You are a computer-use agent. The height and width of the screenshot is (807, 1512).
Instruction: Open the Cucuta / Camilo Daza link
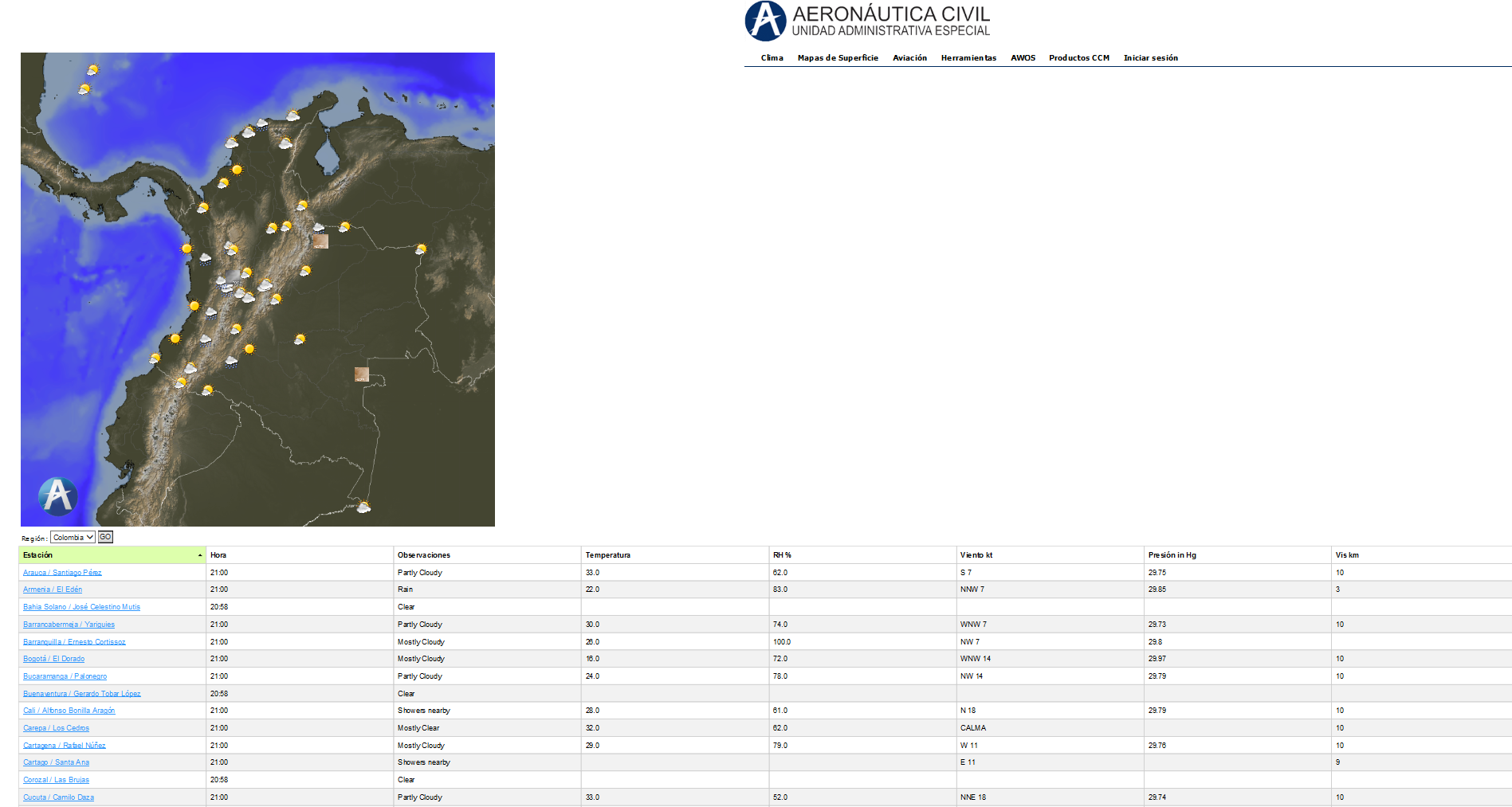58,797
